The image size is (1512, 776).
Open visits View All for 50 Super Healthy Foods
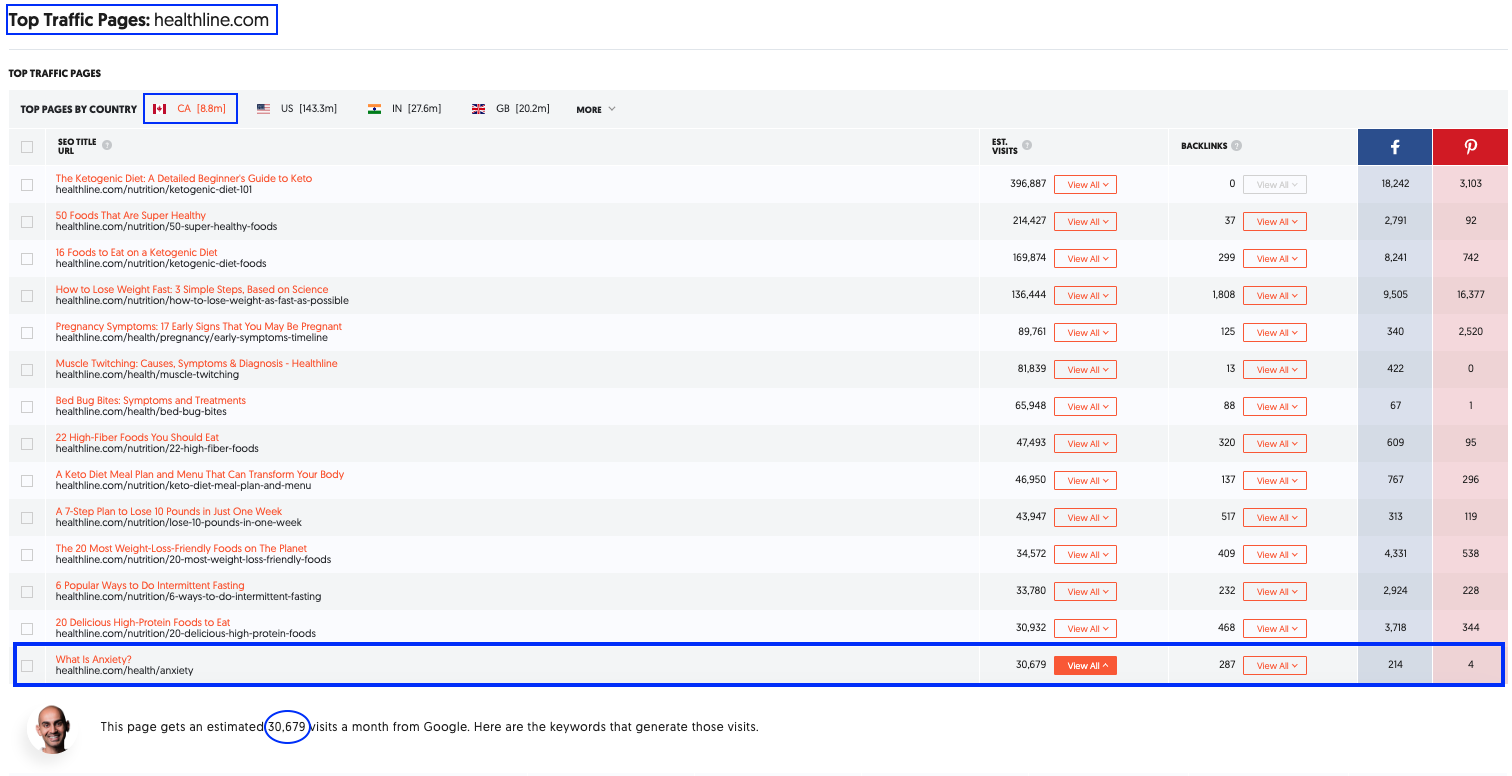tap(1085, 221)
